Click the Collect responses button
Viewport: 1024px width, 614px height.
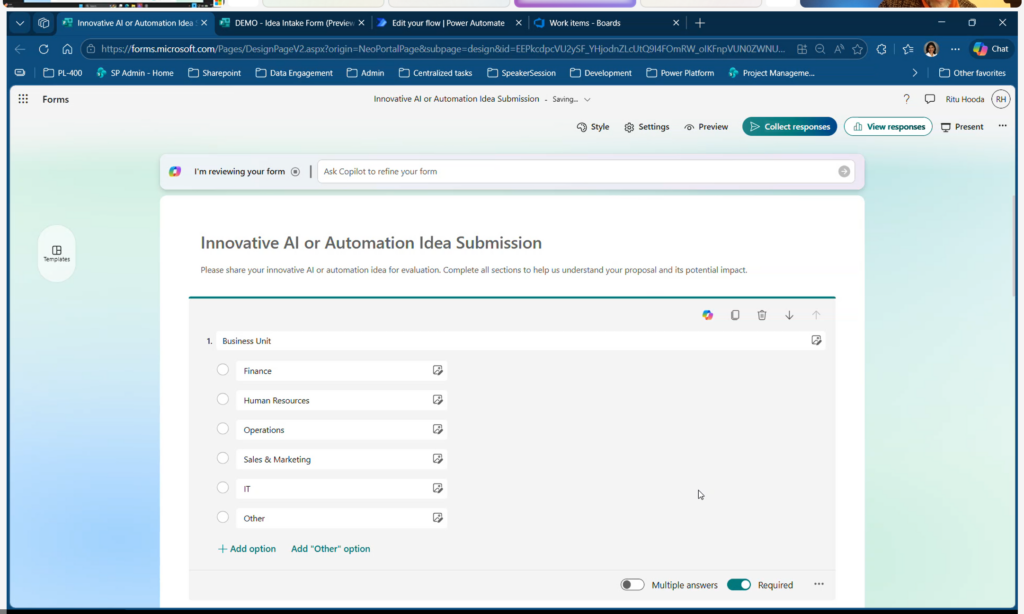tap(789, 127)
